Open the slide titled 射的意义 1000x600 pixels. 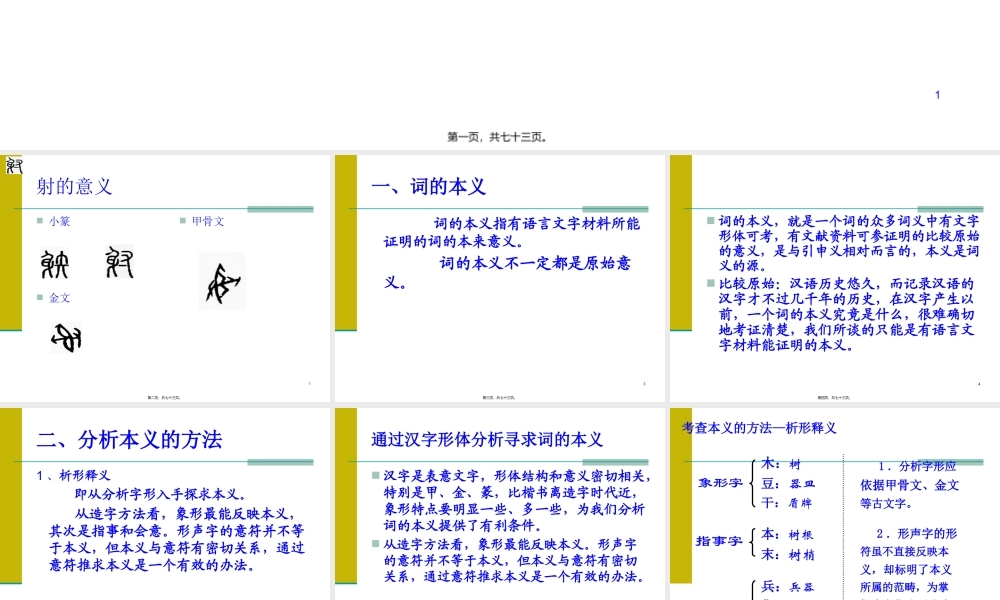coord(165,279)
